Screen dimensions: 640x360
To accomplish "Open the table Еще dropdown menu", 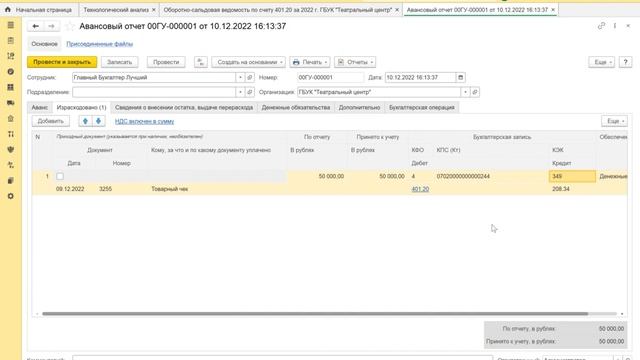I will click(x=614, y=121).
